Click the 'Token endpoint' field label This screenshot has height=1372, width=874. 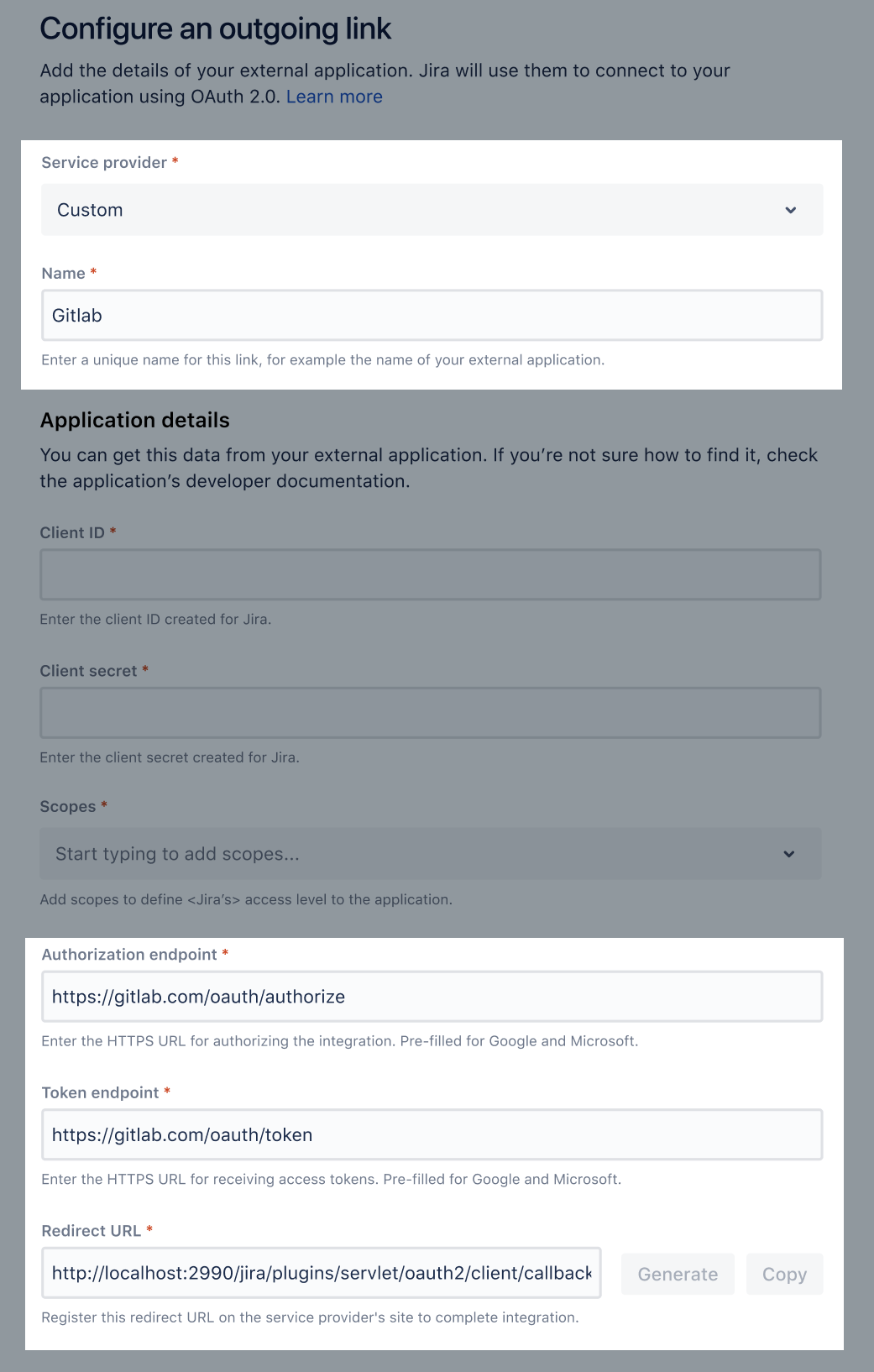click(x=100, y=1092)
